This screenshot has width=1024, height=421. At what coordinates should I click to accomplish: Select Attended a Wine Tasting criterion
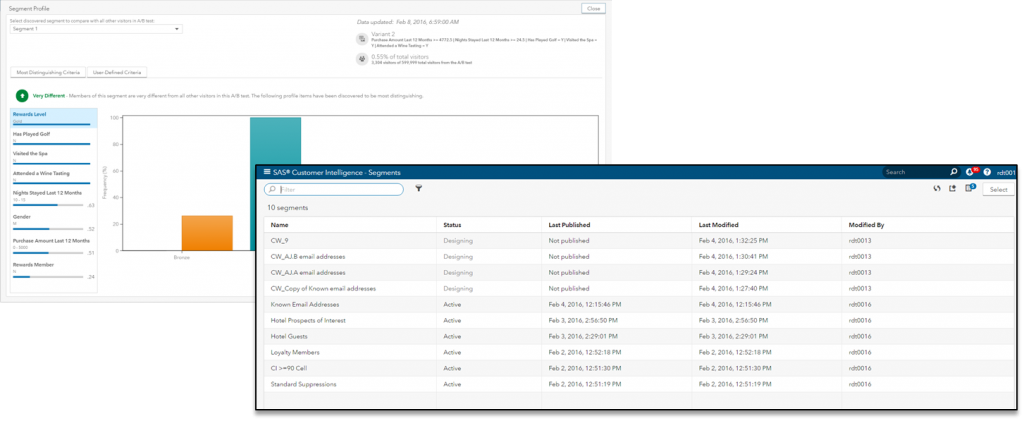54,176
